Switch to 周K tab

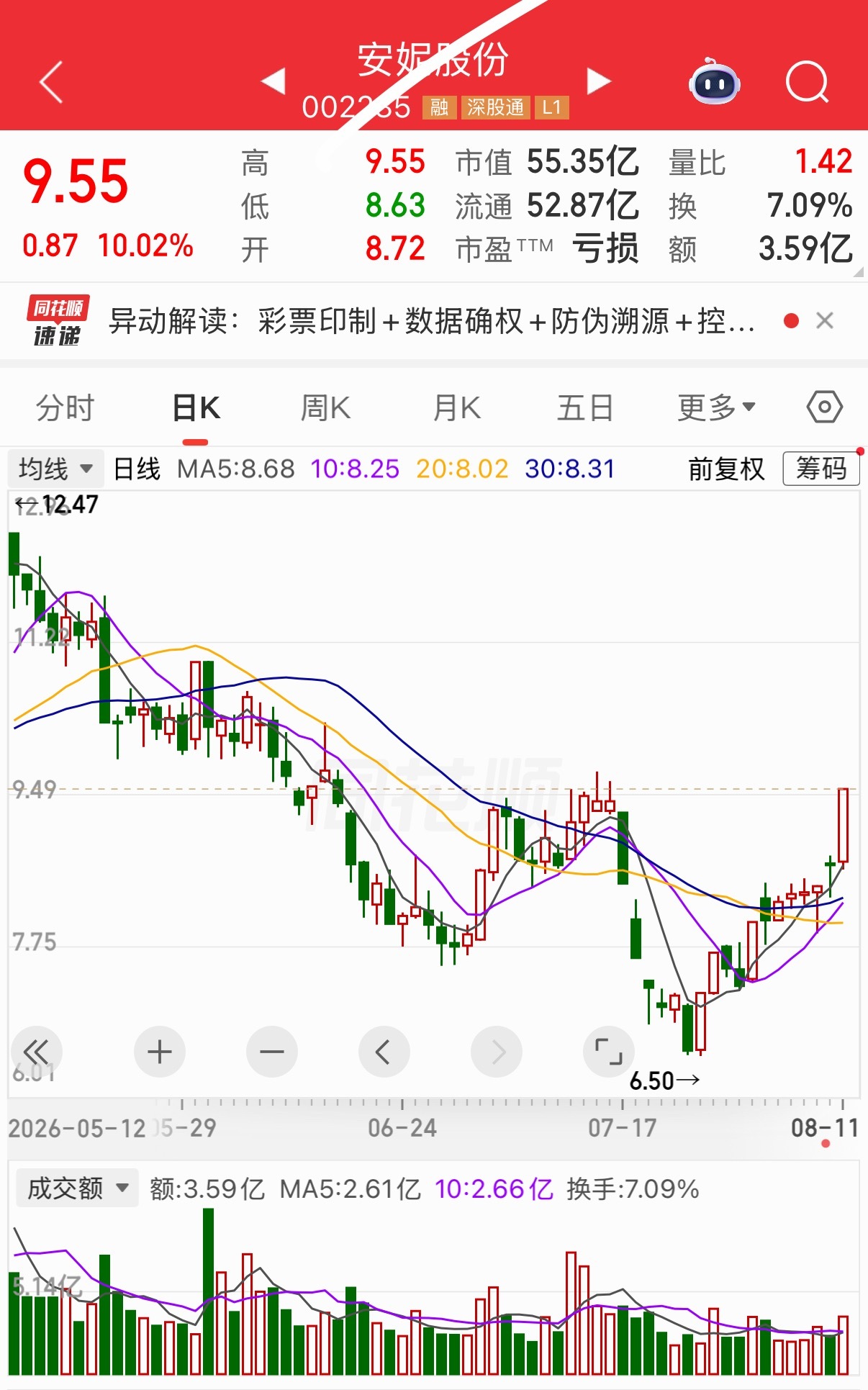click(325, 408)
